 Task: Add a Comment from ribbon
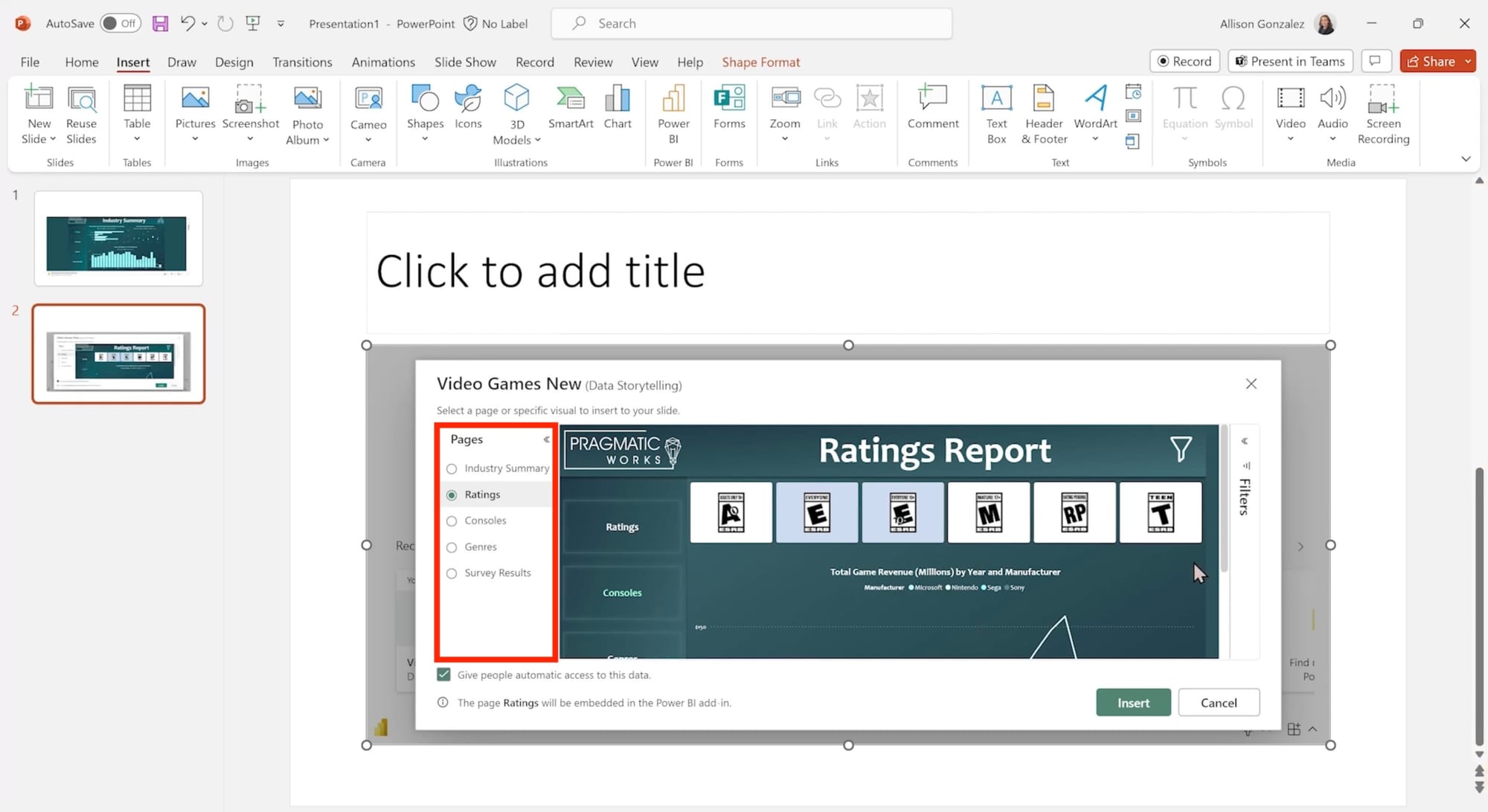933,108
